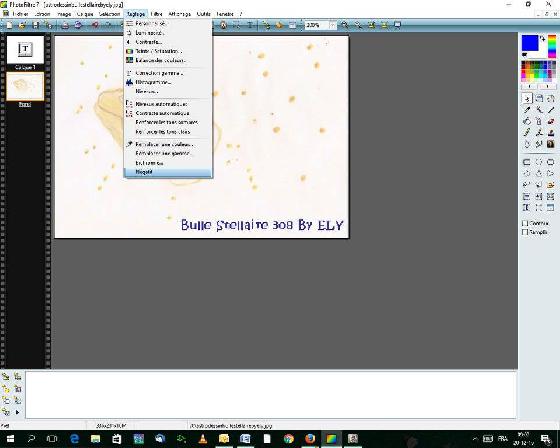
Task: Select the spray can tool
Action: pyautogui.click(x=539, y=121)
